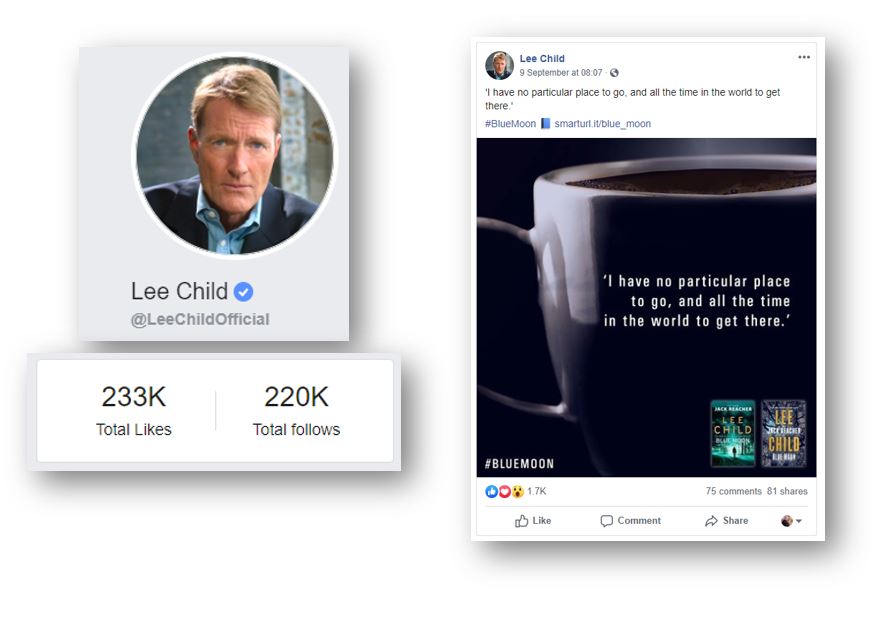Open the three-dot post options menu
The image size is (889, 620).
click(803, 57)
